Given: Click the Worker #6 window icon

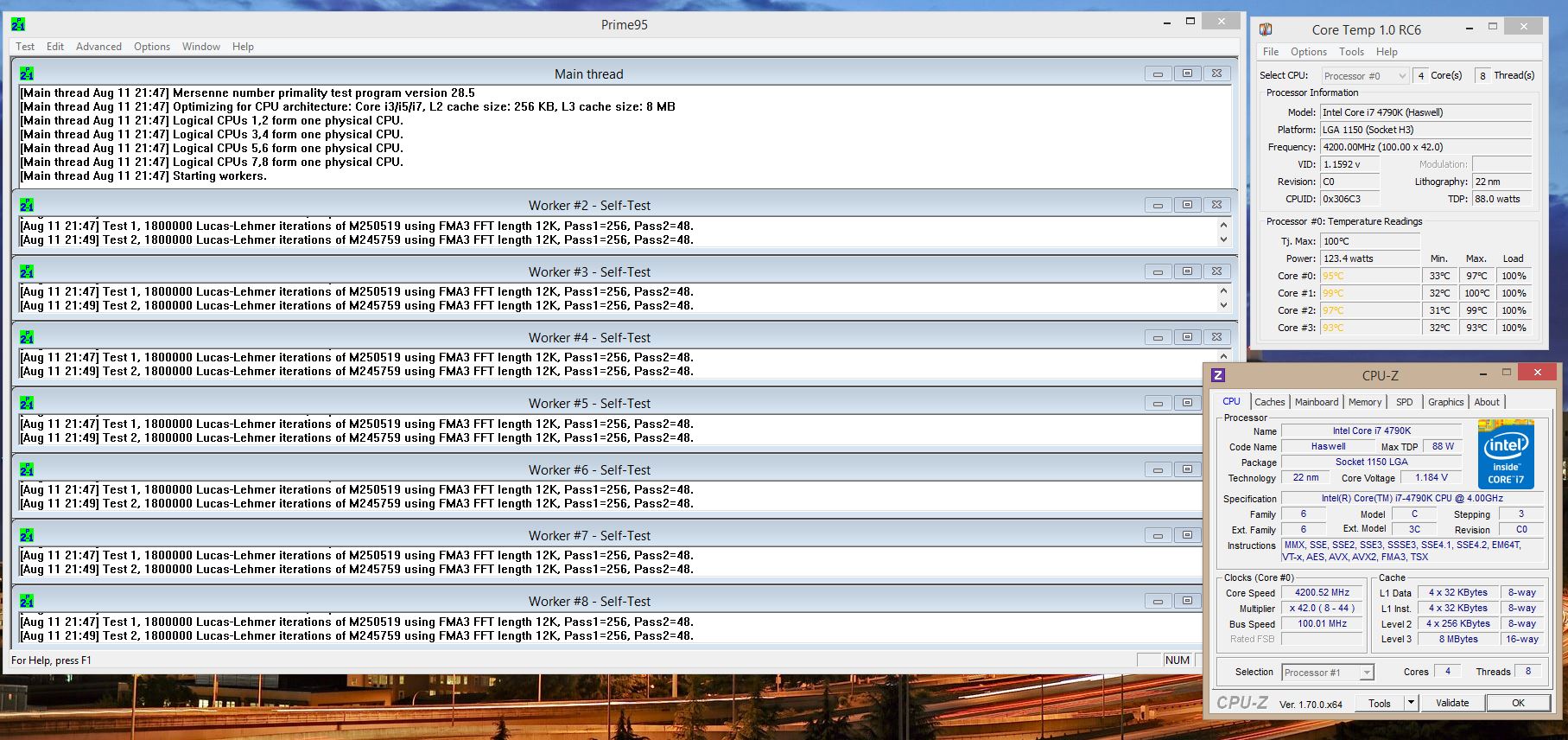Looking at the screenshot, I should tap(27, 469).
